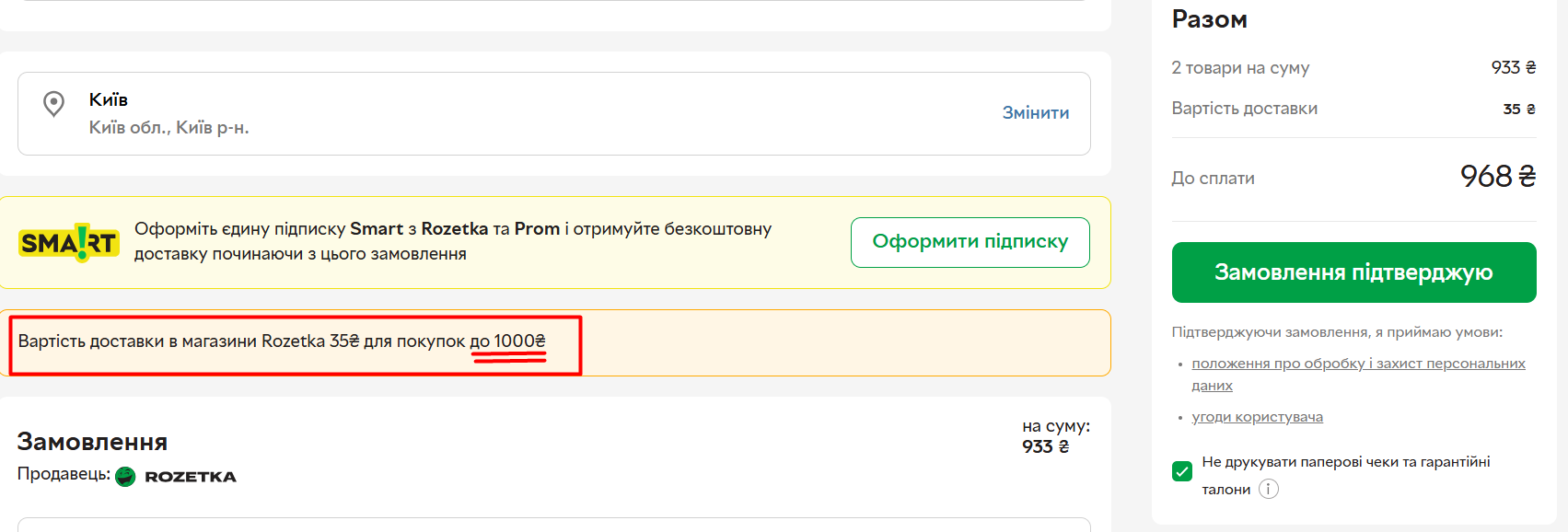Click the 2 товари на суму row
The height and width of the screenshot is (532, 1568).
(1240, 68)
